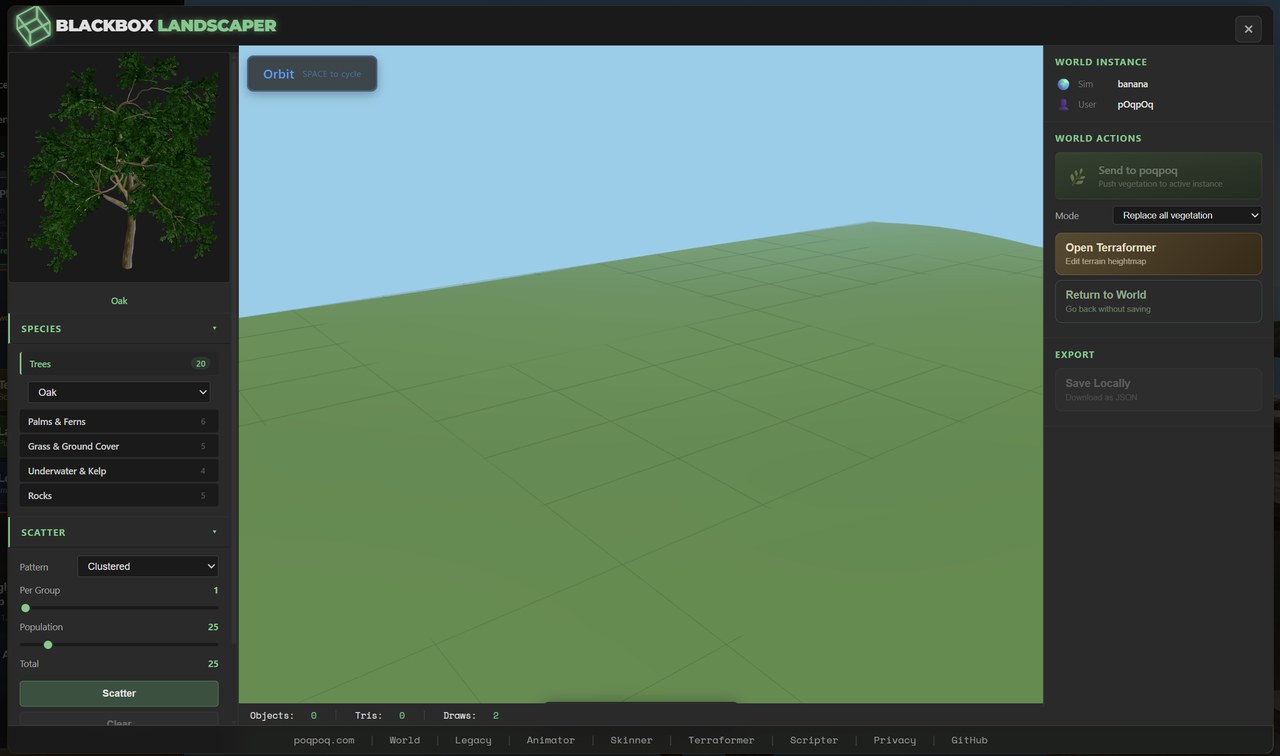Screen dimensions: 1280x756
Task: Open the Terraformer footer link
Action: [x=721, y=740]
